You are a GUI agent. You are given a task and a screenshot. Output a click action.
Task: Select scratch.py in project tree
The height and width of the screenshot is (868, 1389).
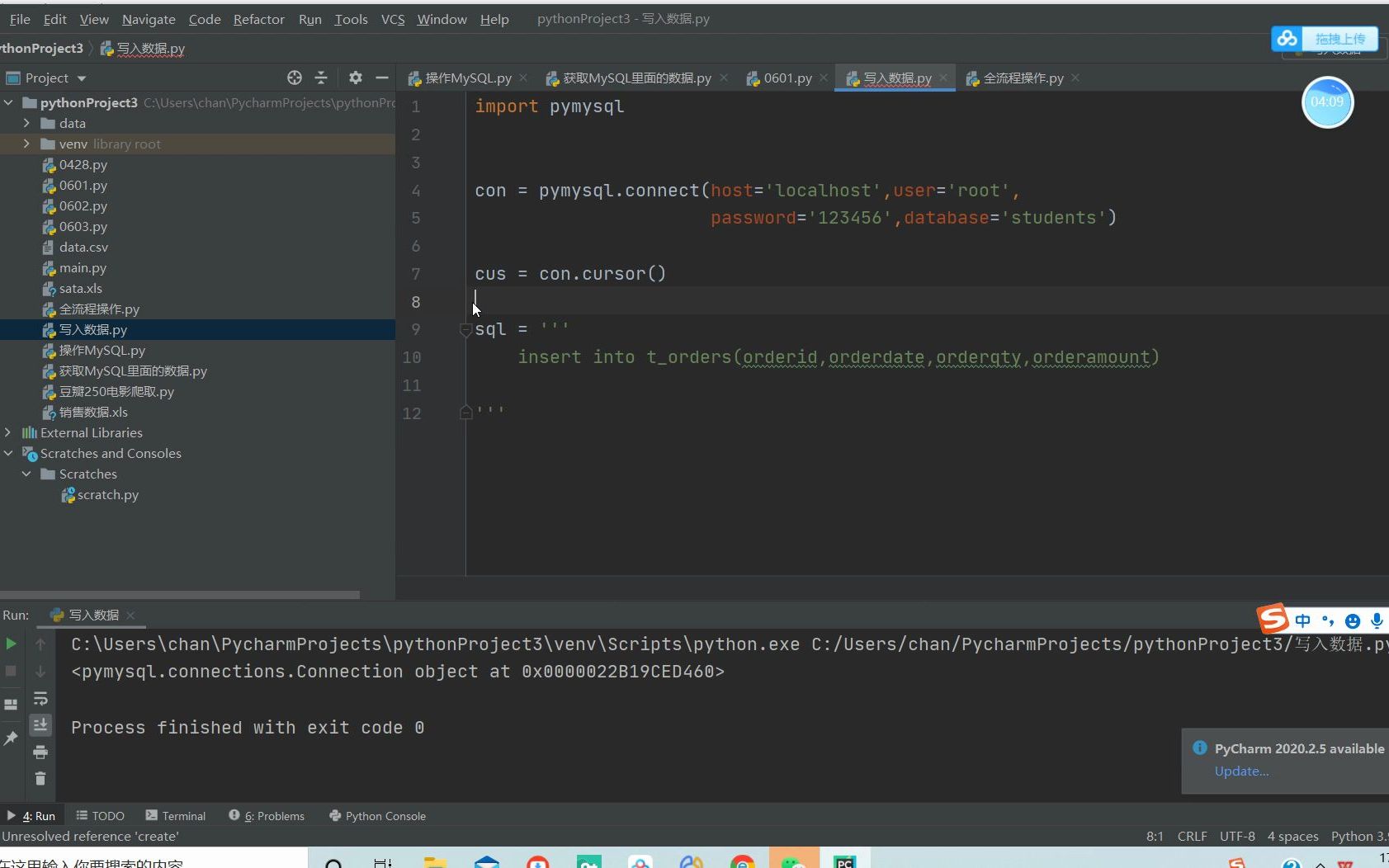[107, 494]
